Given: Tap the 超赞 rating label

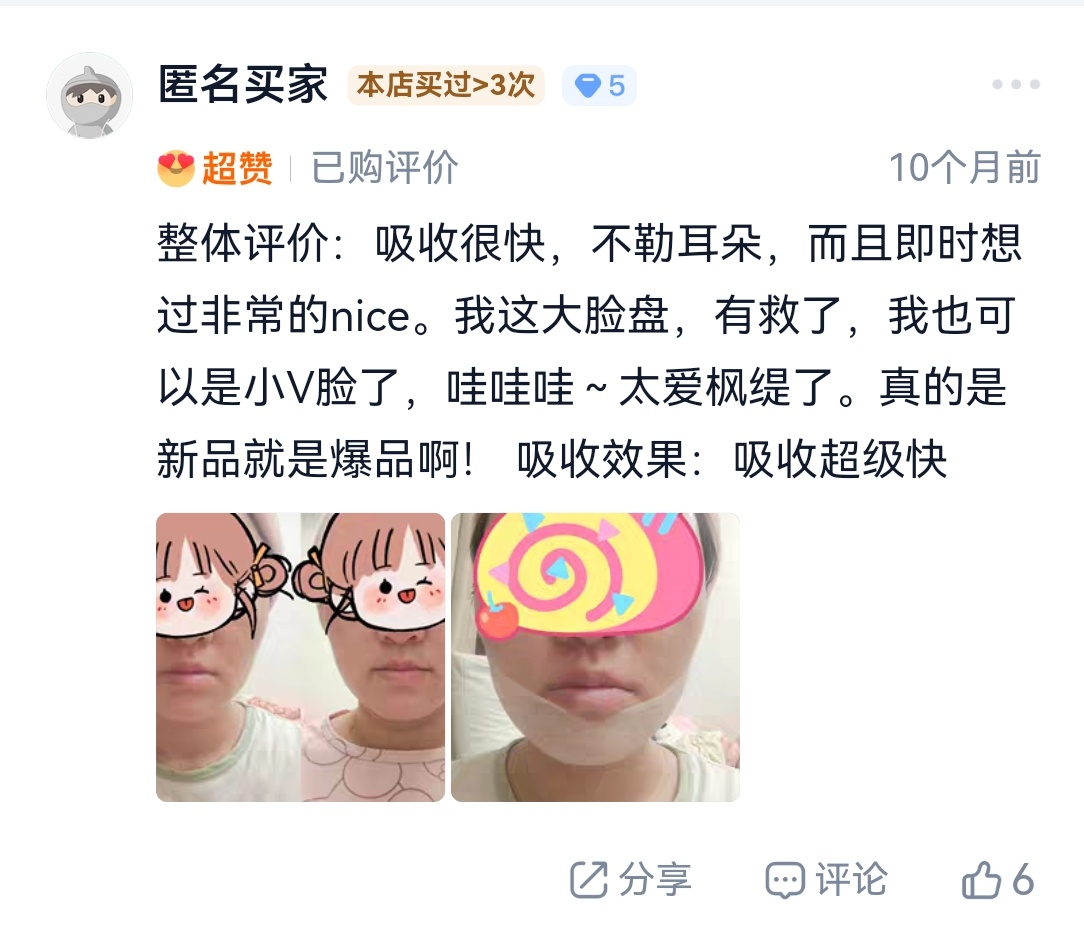Looking at the screenshot, I should coord(237,168).
